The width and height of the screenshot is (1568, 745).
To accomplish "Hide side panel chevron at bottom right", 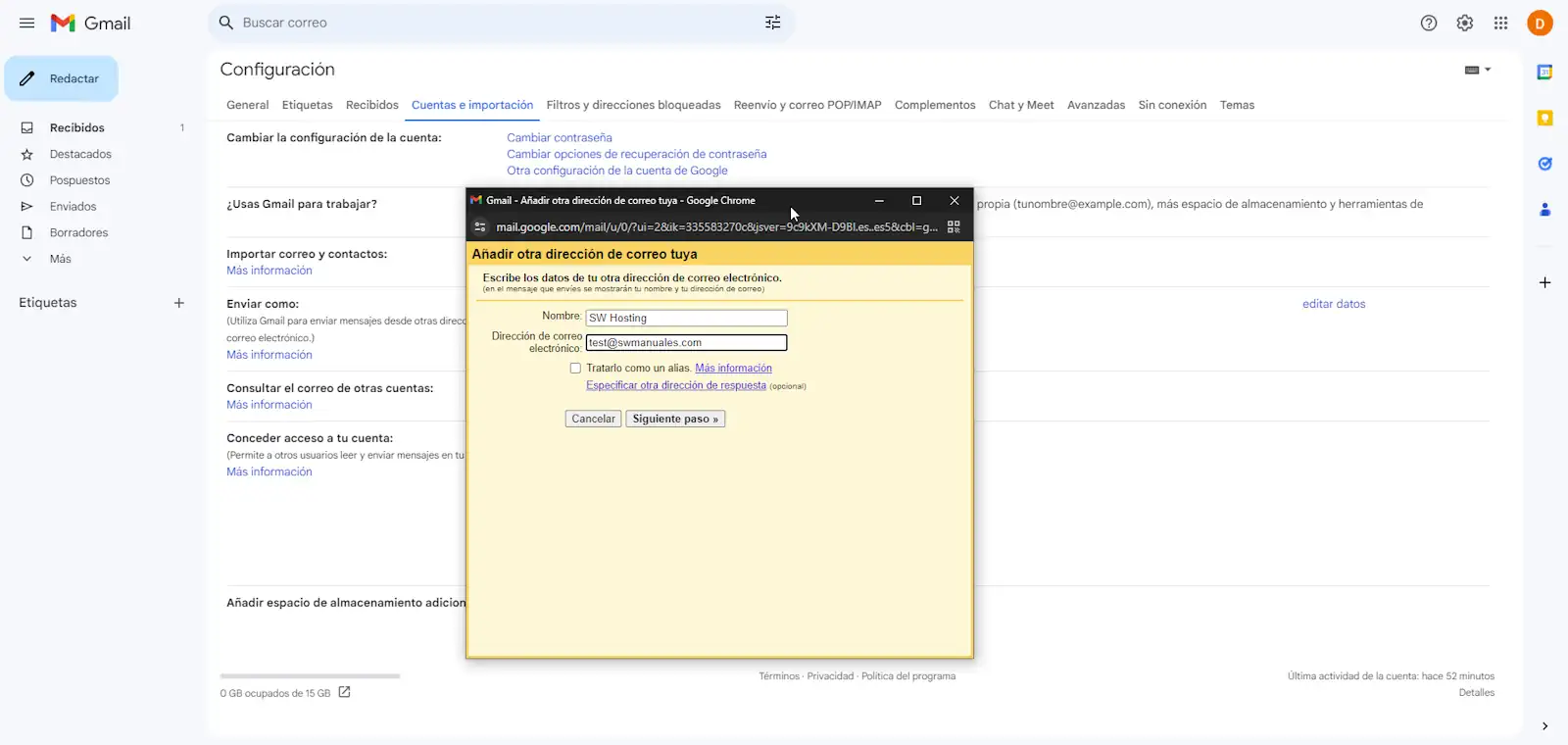I will 1544,726.
